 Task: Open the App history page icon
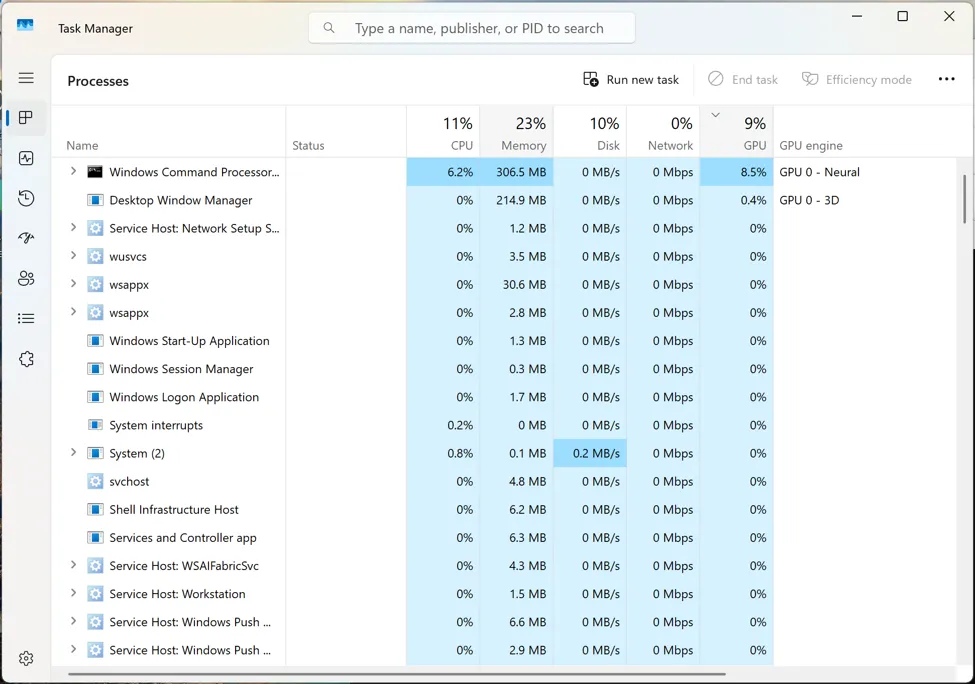(26, 198)
